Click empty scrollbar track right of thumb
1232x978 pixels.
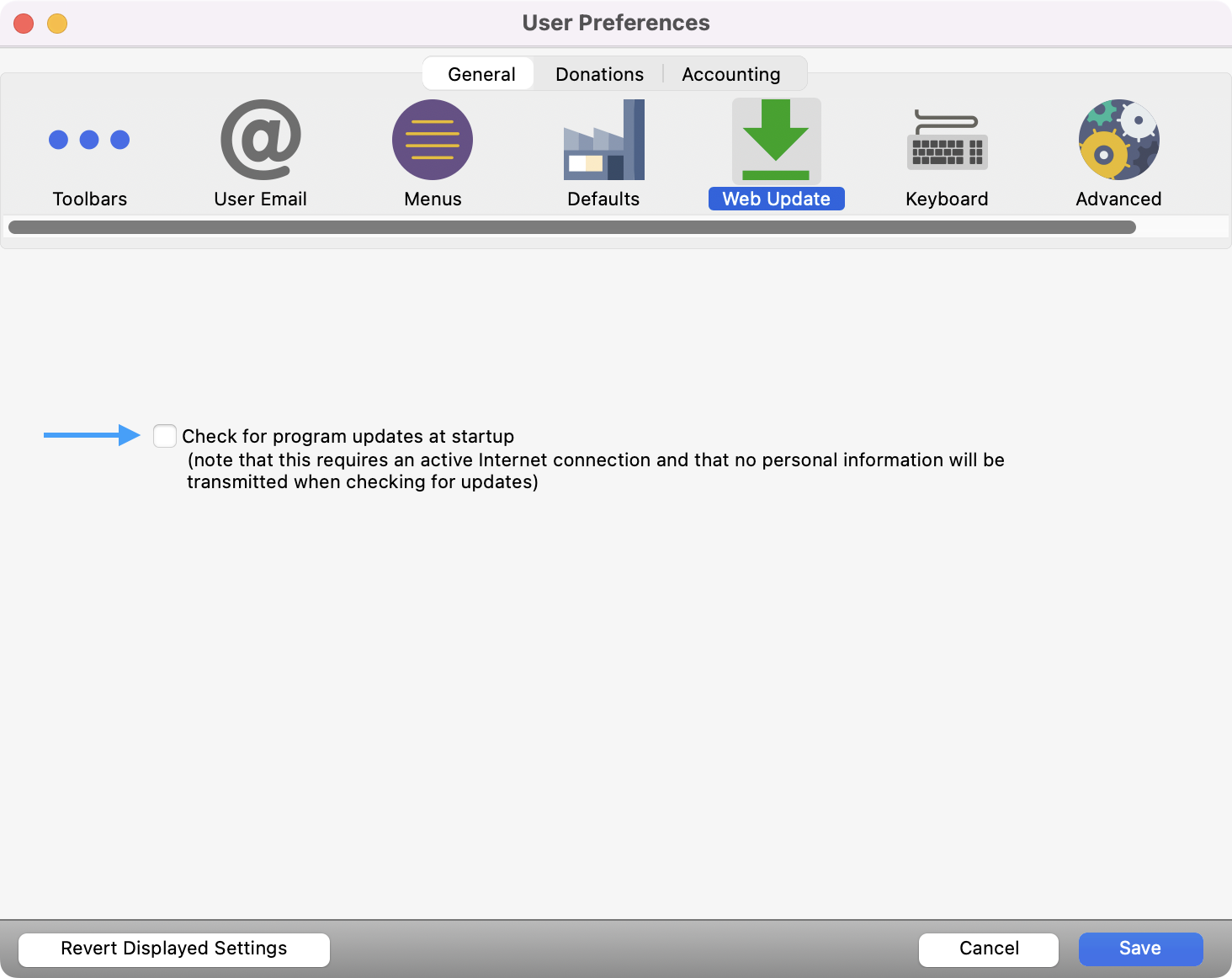tap(1182, 227)
